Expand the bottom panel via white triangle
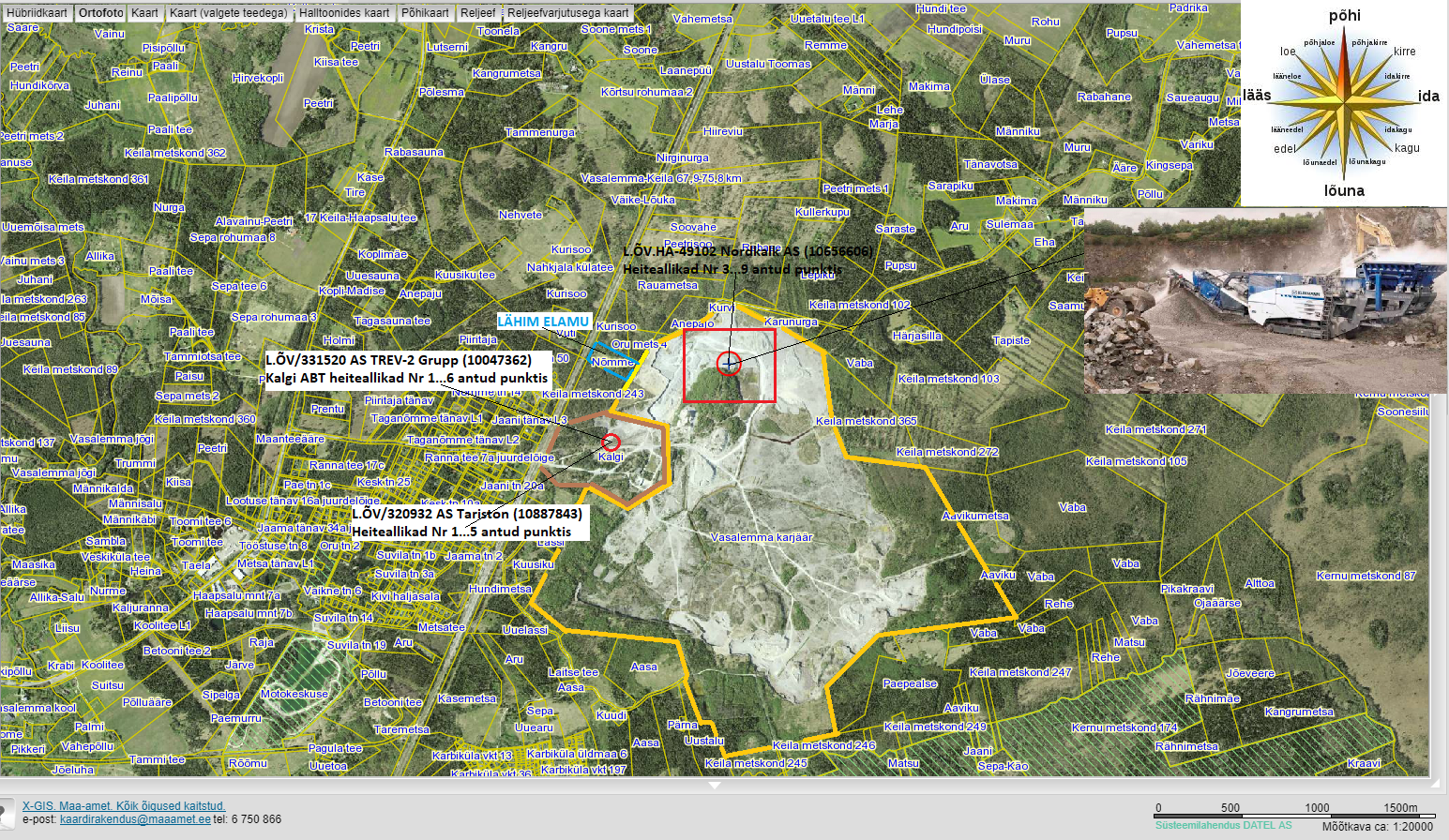 click(715, 785)
